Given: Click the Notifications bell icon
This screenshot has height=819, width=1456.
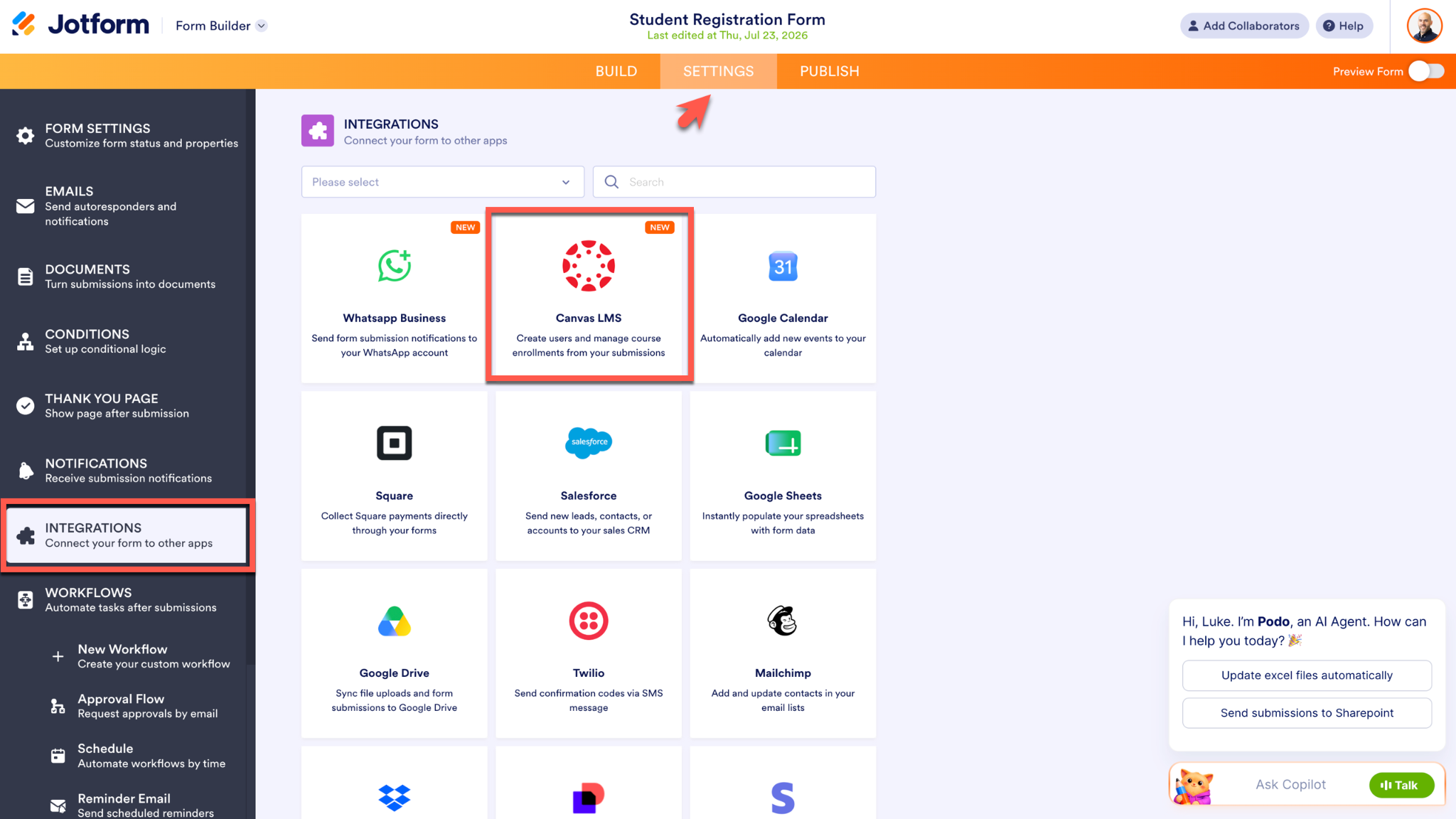Looking at the screenshot, I should 26,470.
